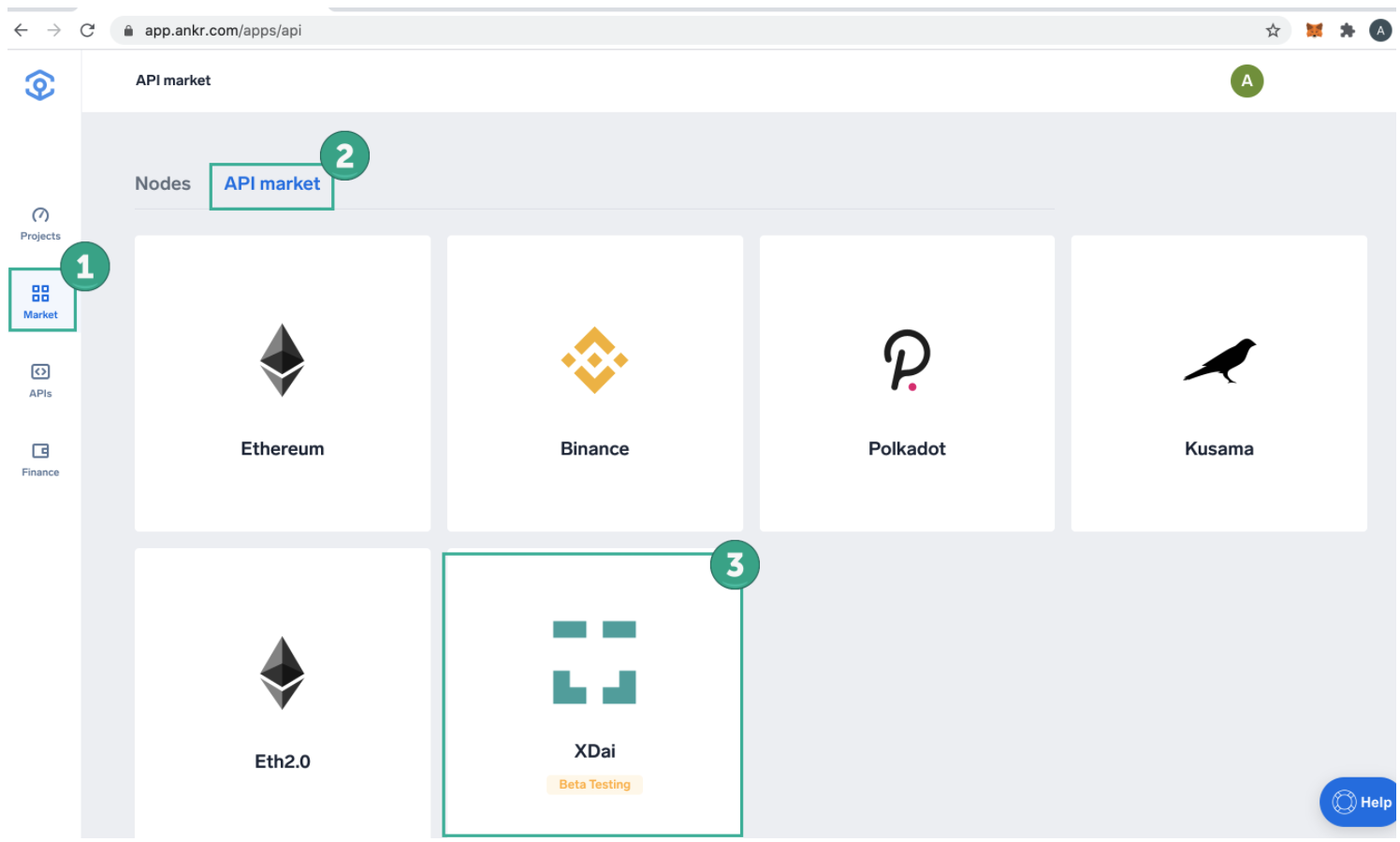Click the green user avatar A

coord(1247,81)
